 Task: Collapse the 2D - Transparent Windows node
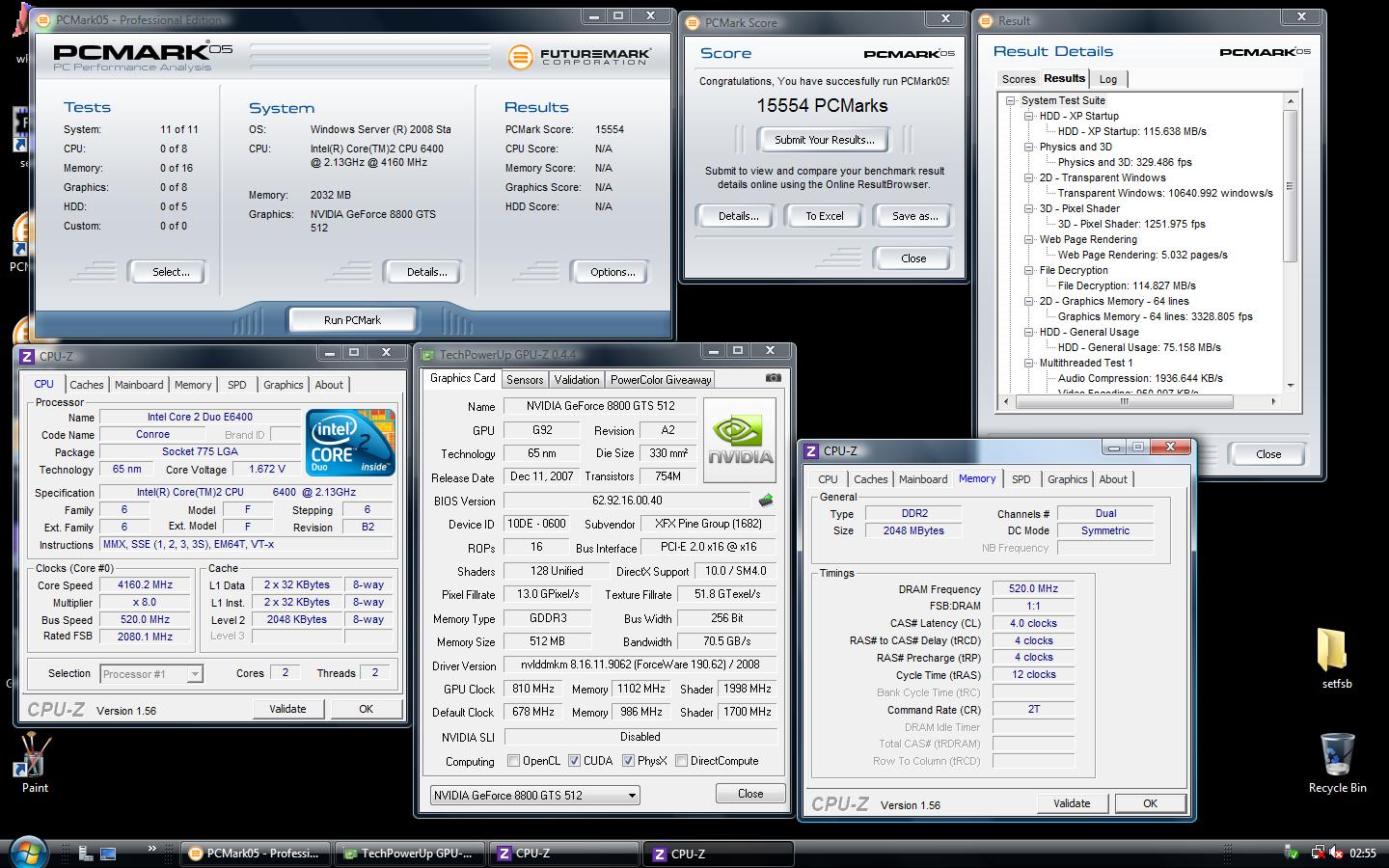[1029, 177]
